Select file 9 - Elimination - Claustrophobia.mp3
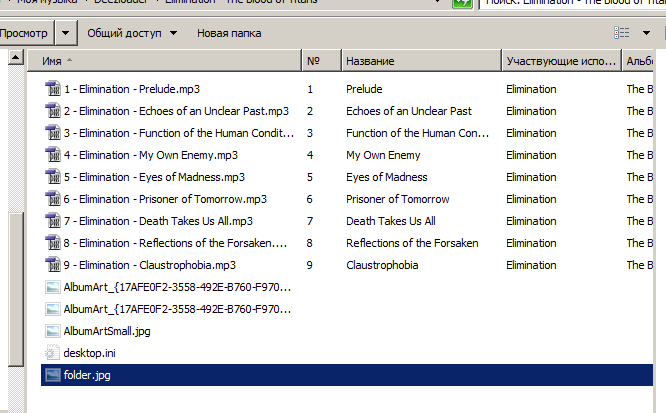666x413 pixels. 150,266
